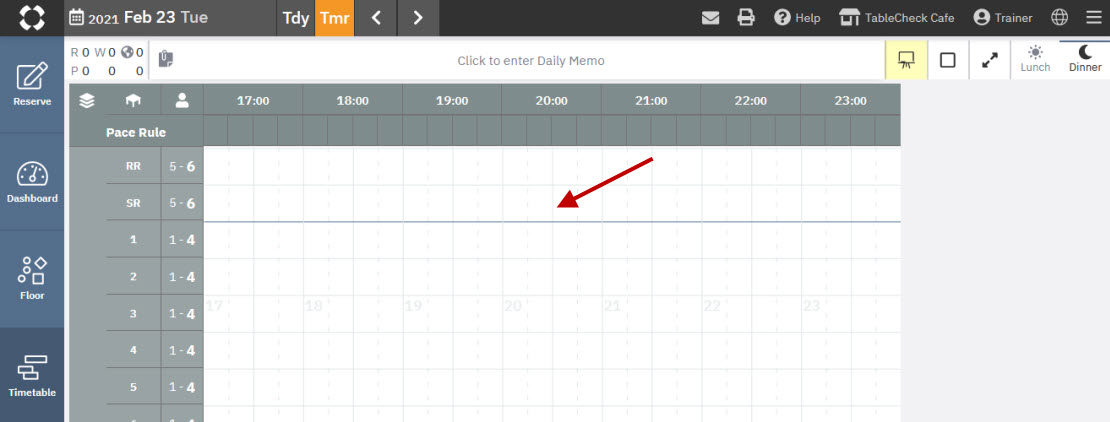Open the messages envelope icon
Screen dimensions: 1110x422
(x=710, y=18)
